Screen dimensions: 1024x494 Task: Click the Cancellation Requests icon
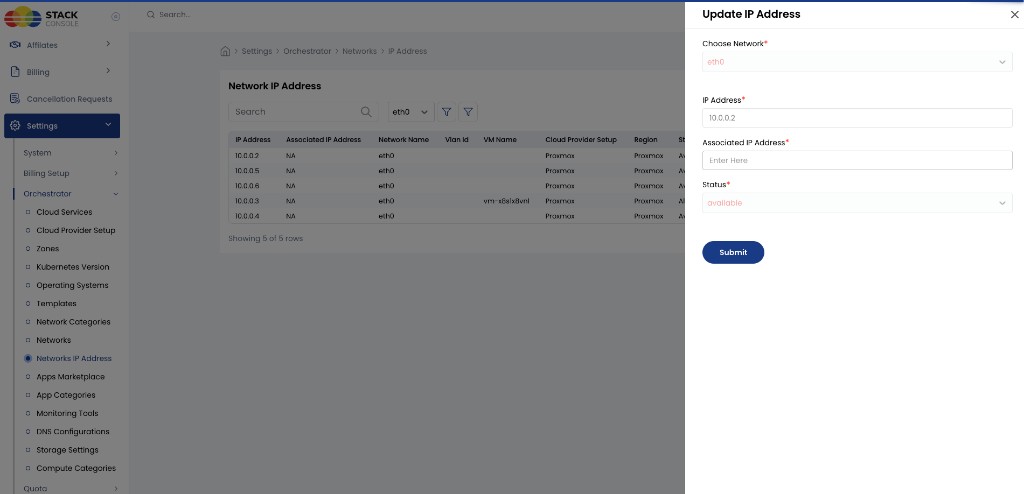click(x=15, y=99)
